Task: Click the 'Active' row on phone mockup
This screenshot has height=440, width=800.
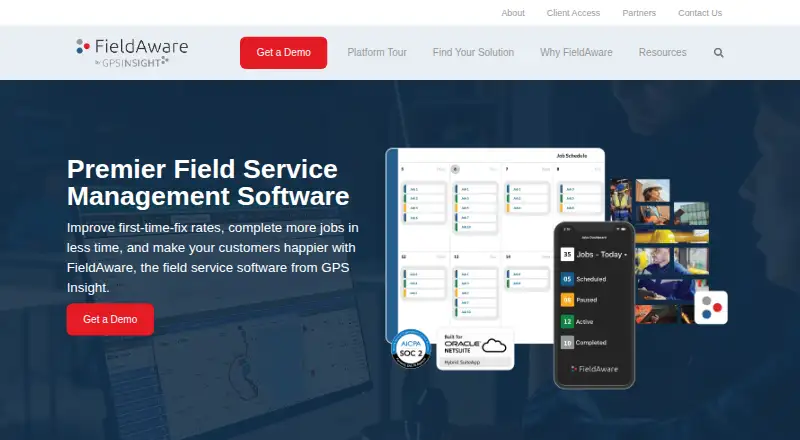Action: 578,322
